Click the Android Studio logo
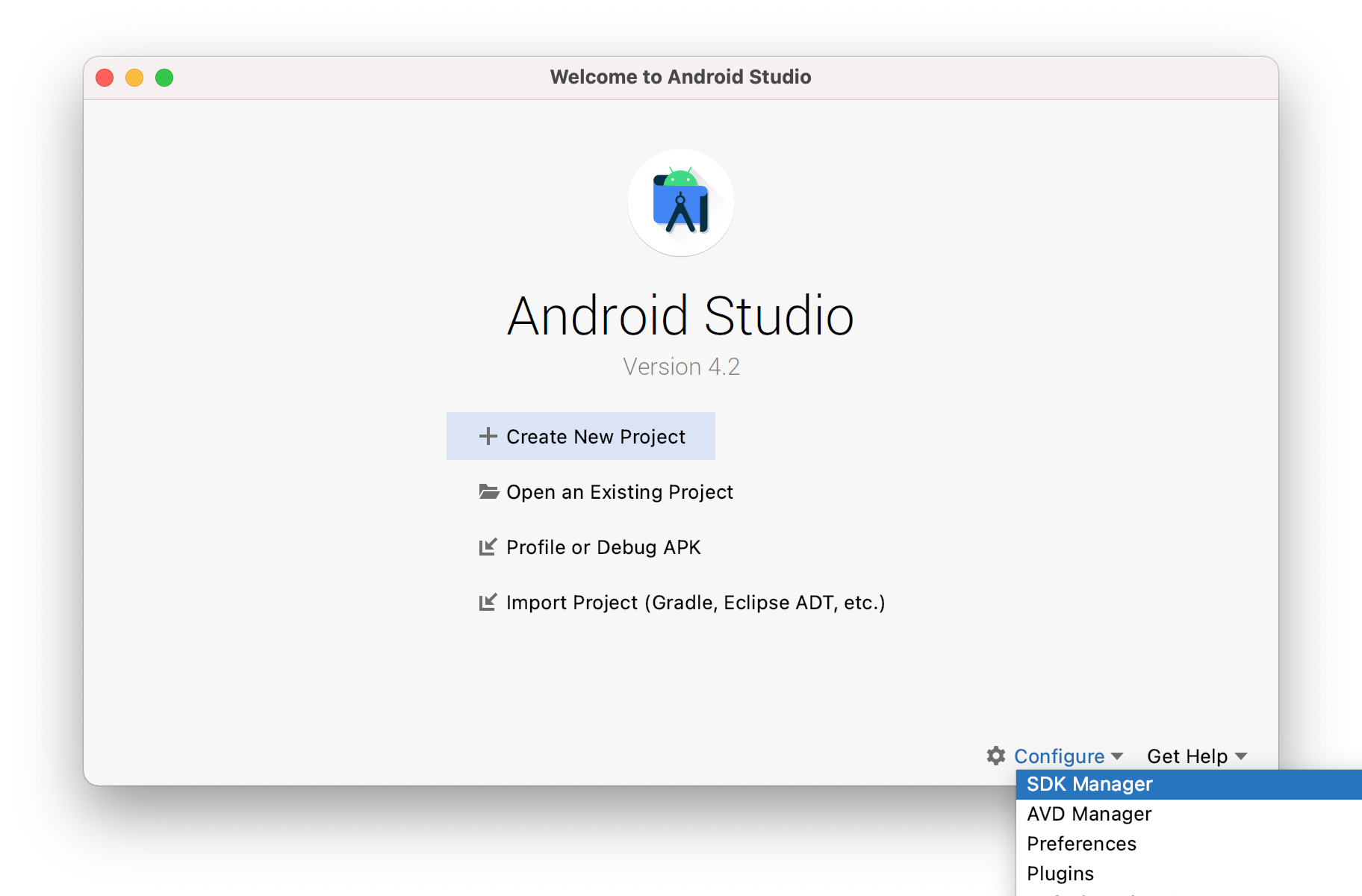 [680, 202]
